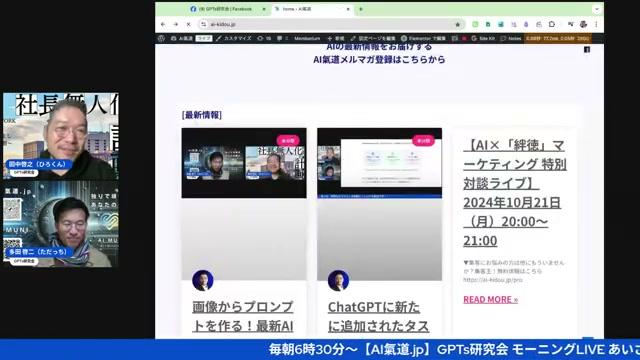
Task: Go forward with the browser forward arrow
Action: pos(176,24)
